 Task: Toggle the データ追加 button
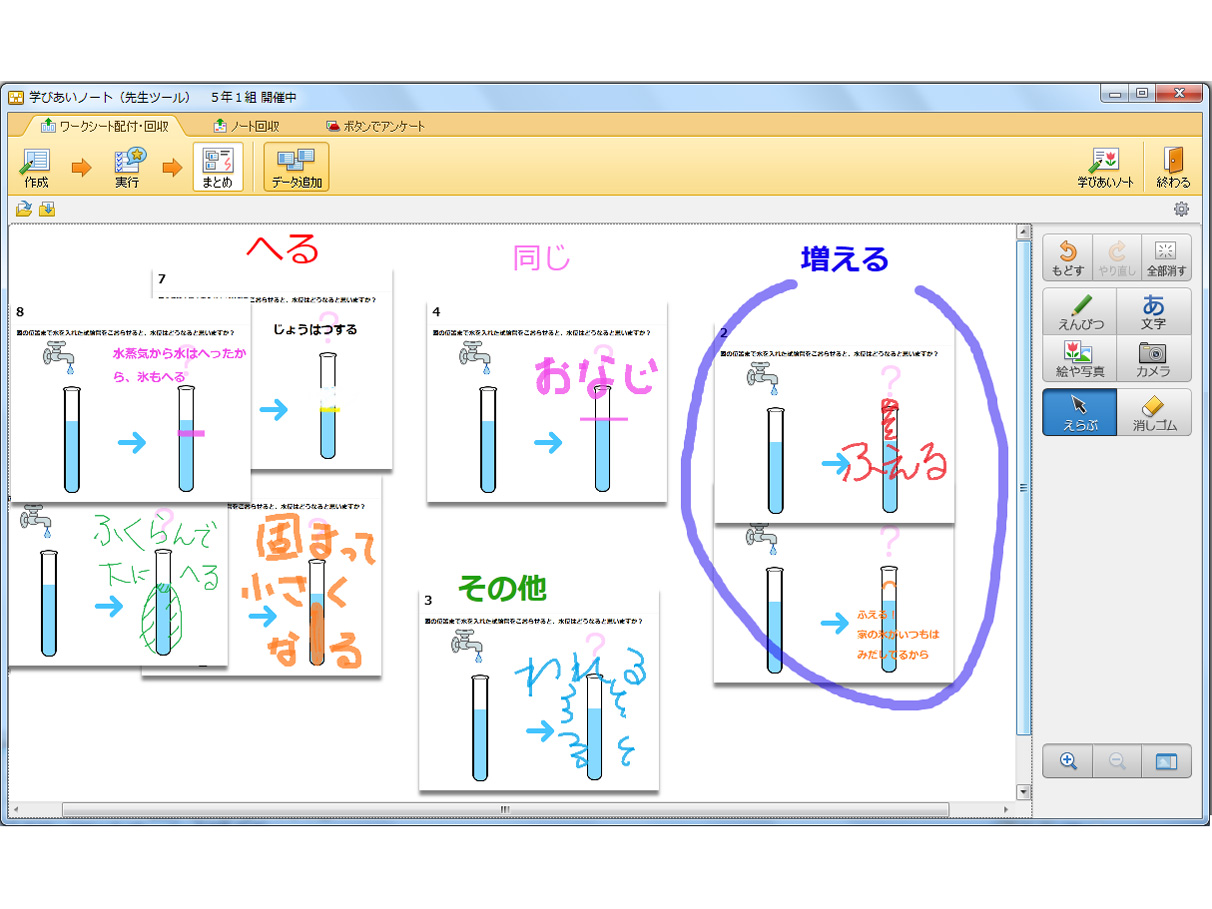coord(296,167)
